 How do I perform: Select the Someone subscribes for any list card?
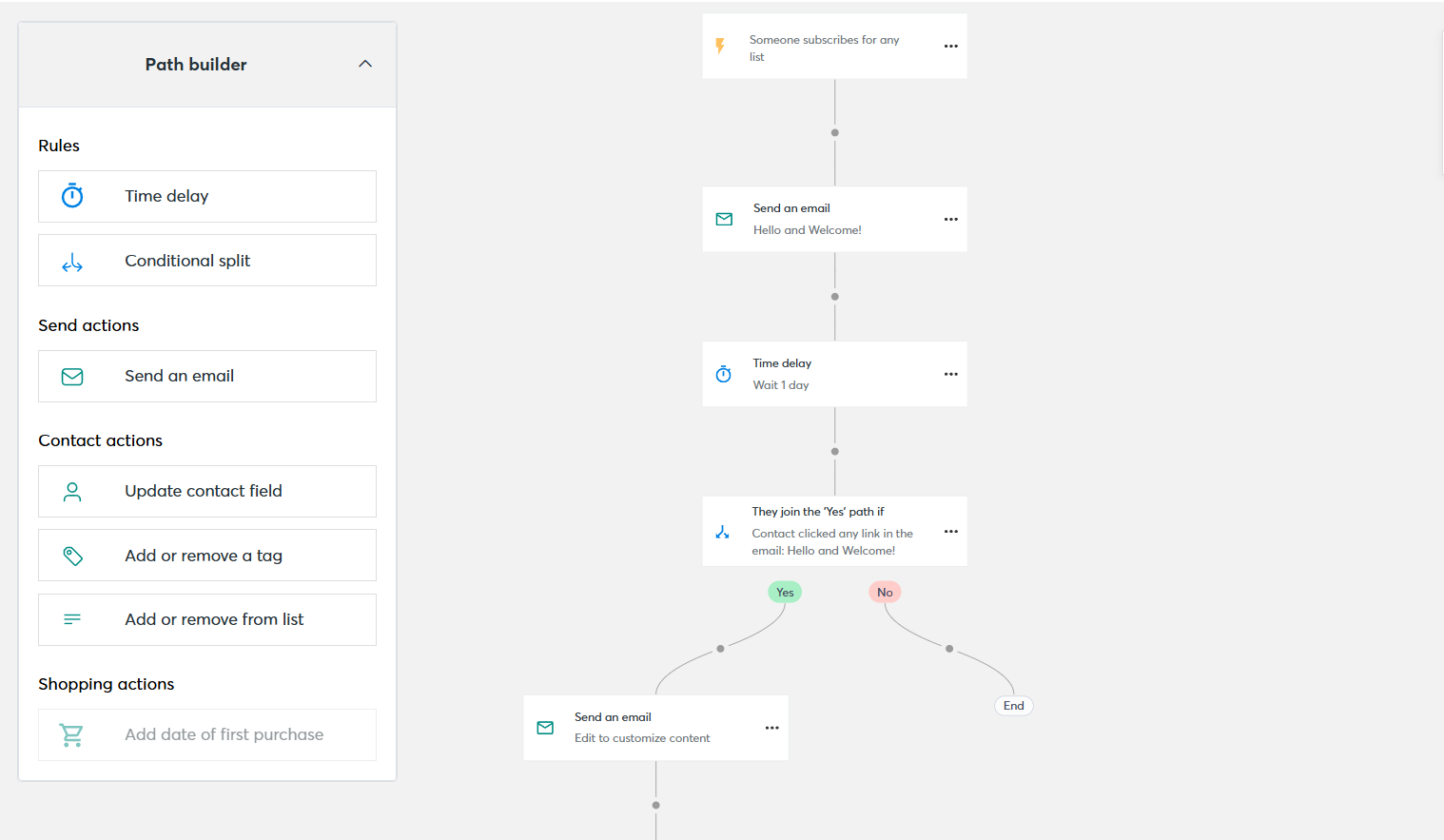(x=834, y=46)
